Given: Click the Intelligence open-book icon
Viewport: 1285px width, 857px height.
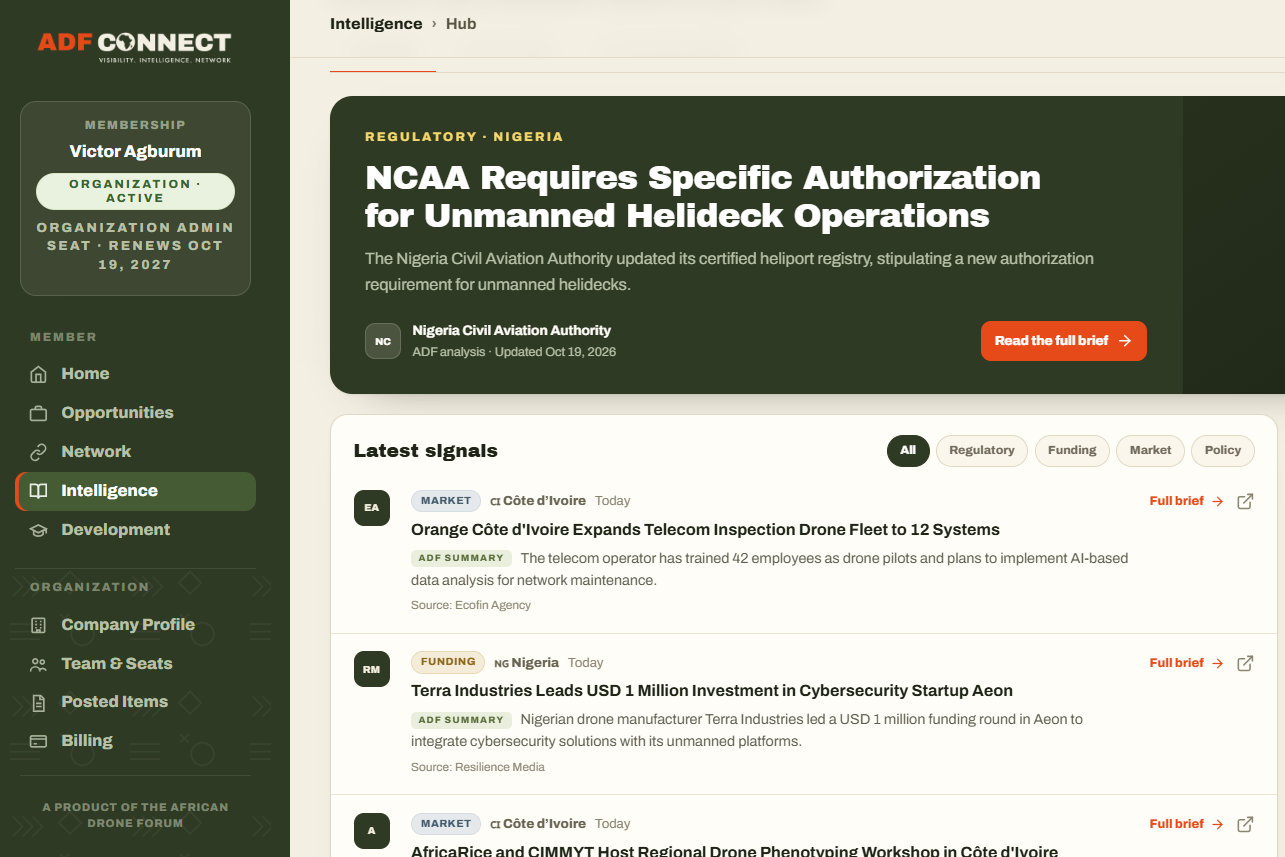Looking at the screenshot, I should tap(39, 491).
